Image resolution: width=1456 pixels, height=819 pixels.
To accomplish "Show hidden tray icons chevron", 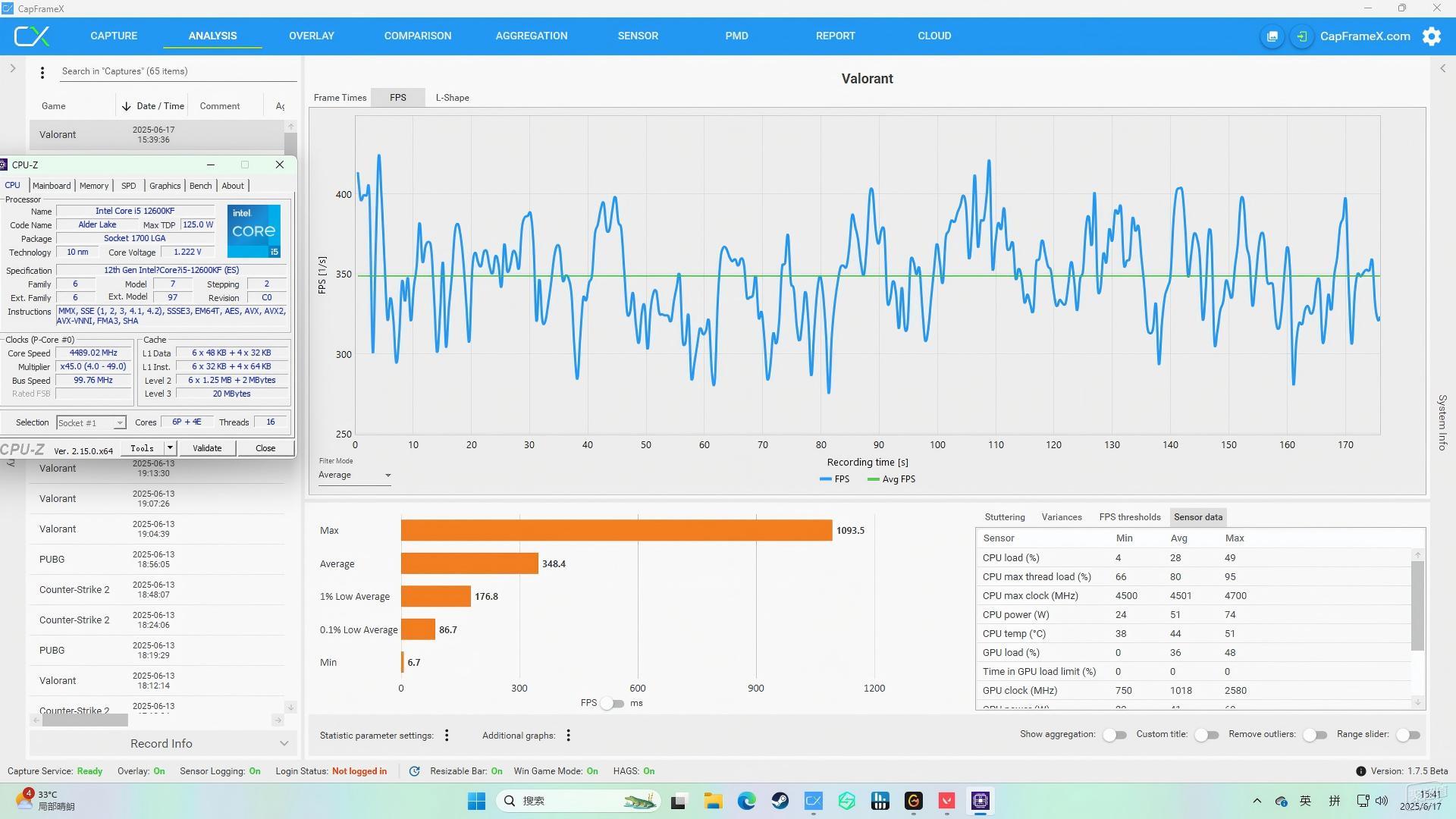I will 1257,801.
